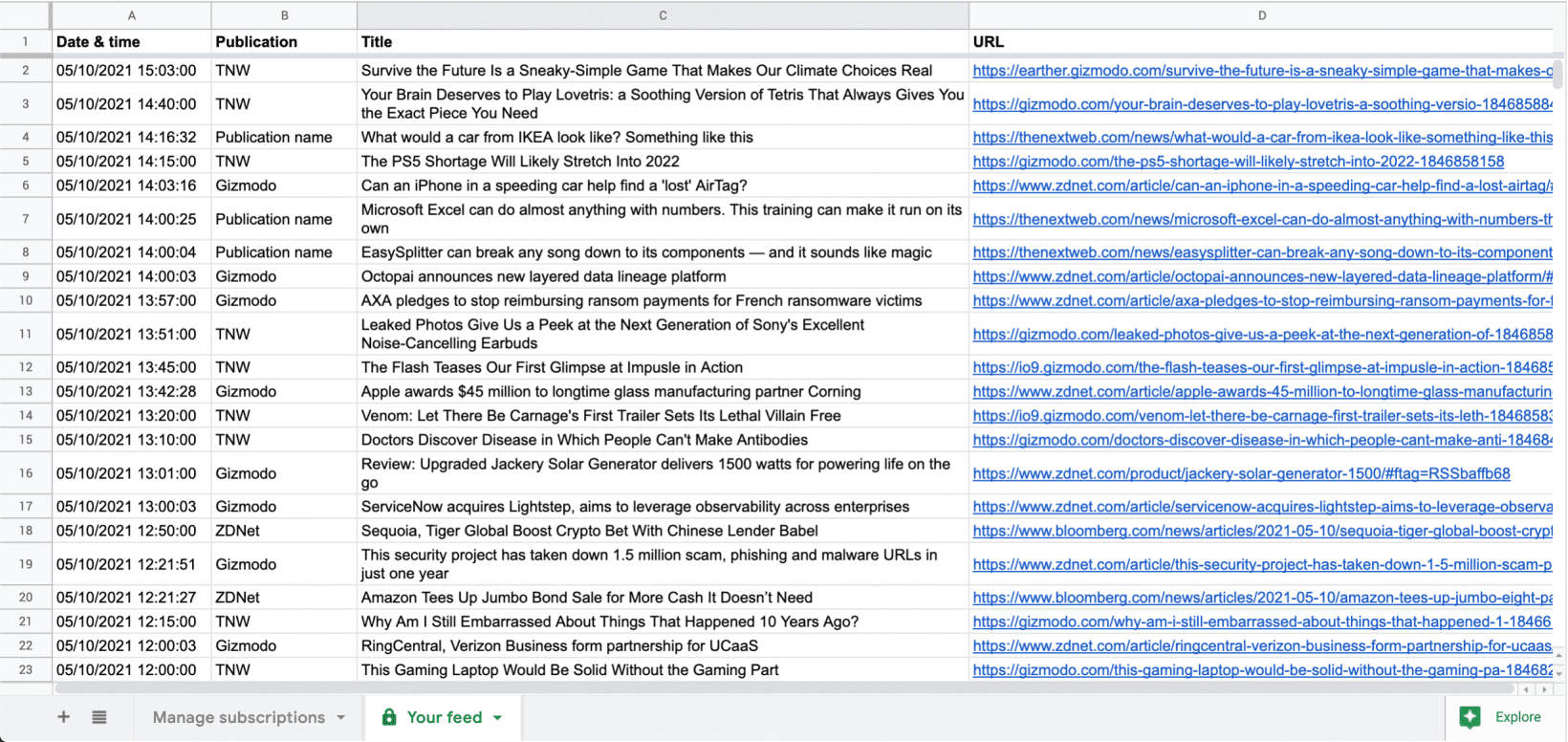1568x742 pixels.
Task: Open the zdnet ServiceNow acquires link
Action: click(1263, 507)
